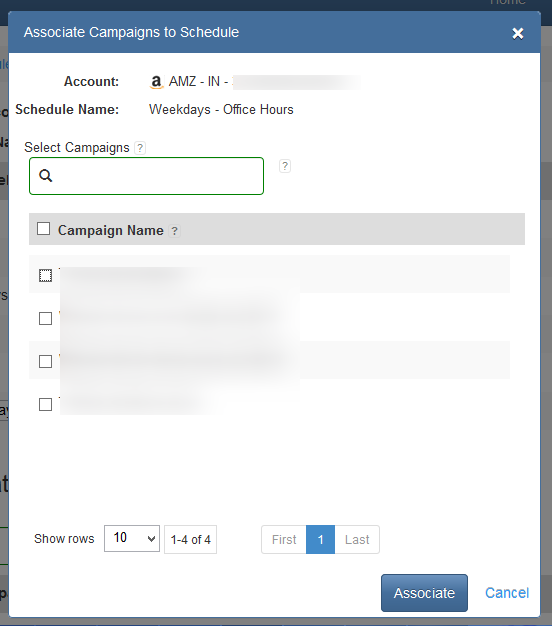Click the 1-4 of 4 row count box

190,539
